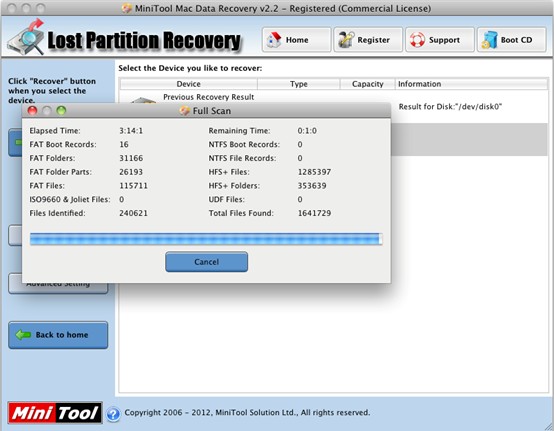Click FAT Folder Parts value 26193
Screen dimensions: 554x431
tap(131, 172)
